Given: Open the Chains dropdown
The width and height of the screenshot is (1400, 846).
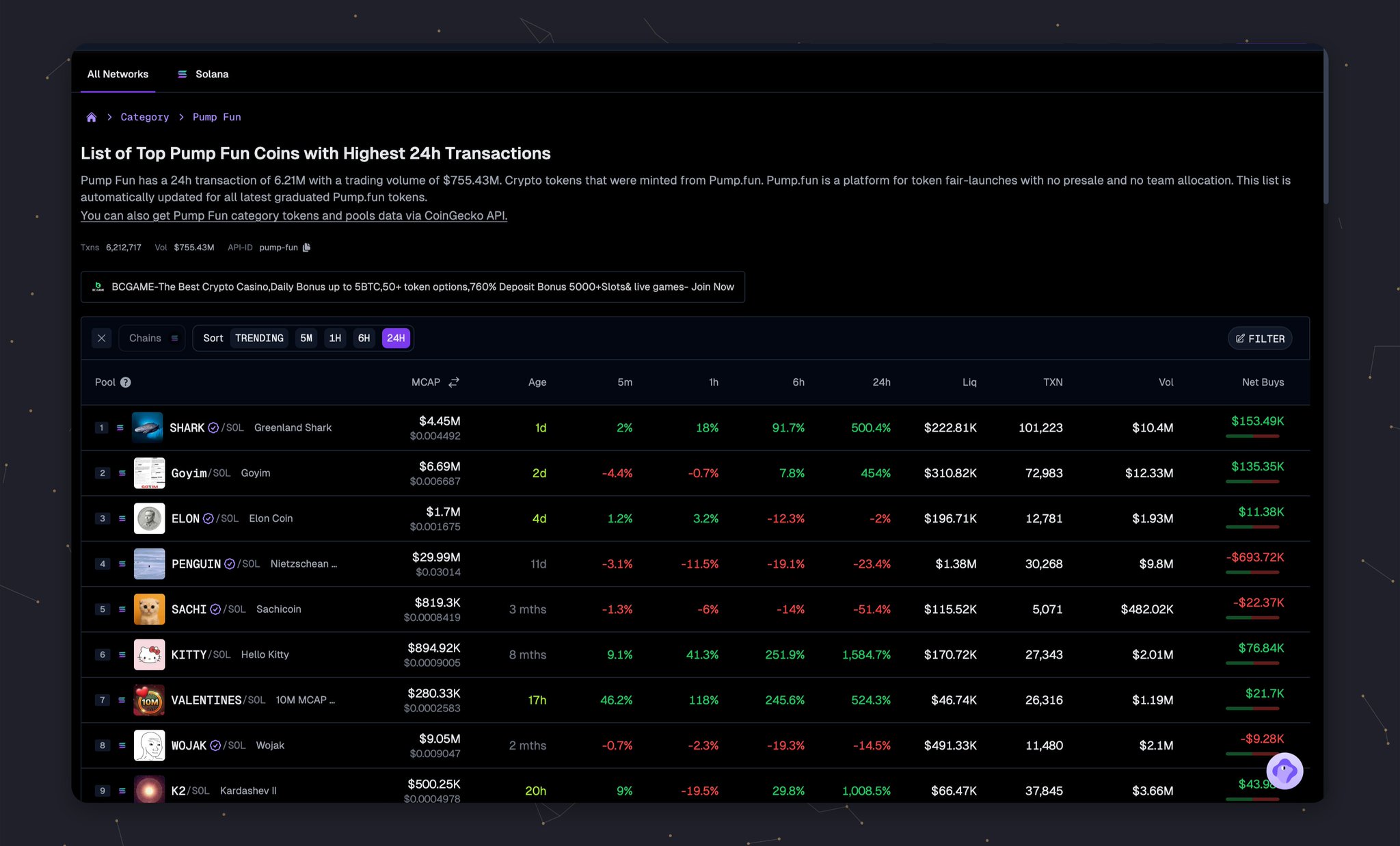Looking at the screenshot, I should 152,338.
